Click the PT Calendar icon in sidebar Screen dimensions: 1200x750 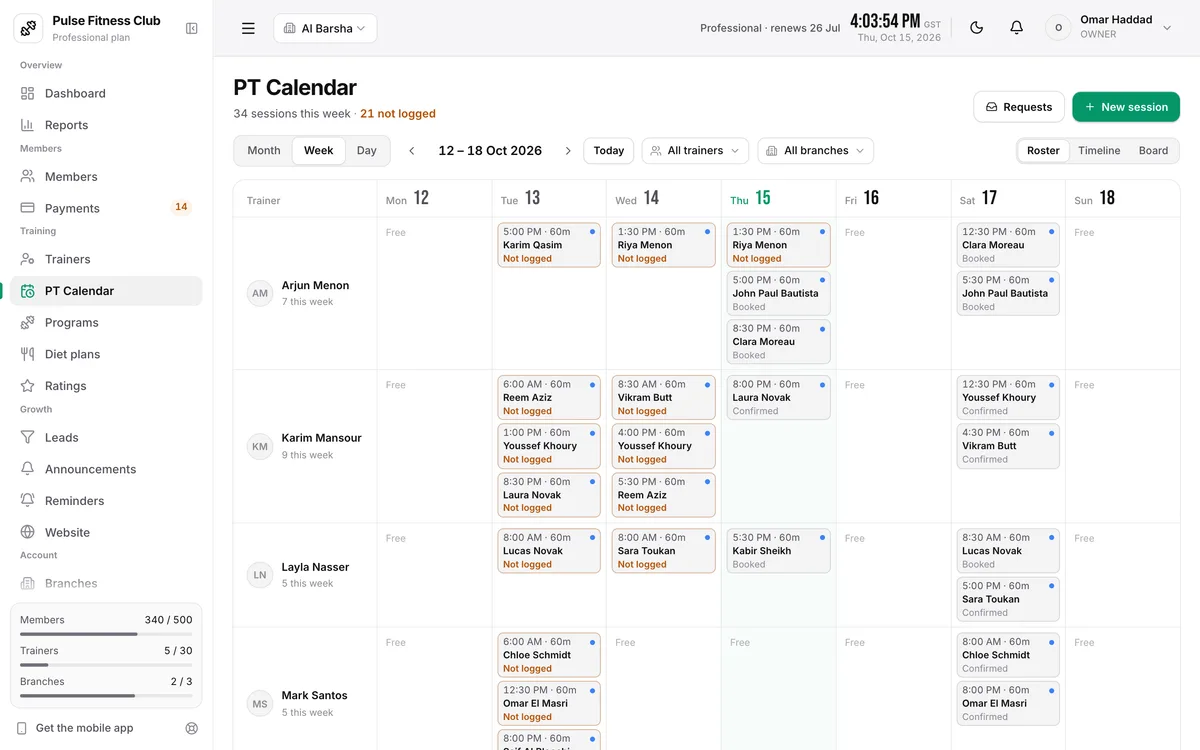(x=28, y=291)
